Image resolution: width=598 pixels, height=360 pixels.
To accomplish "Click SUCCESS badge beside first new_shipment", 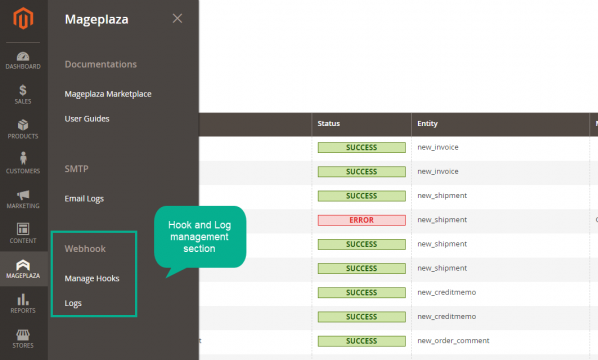I will 362,196.
